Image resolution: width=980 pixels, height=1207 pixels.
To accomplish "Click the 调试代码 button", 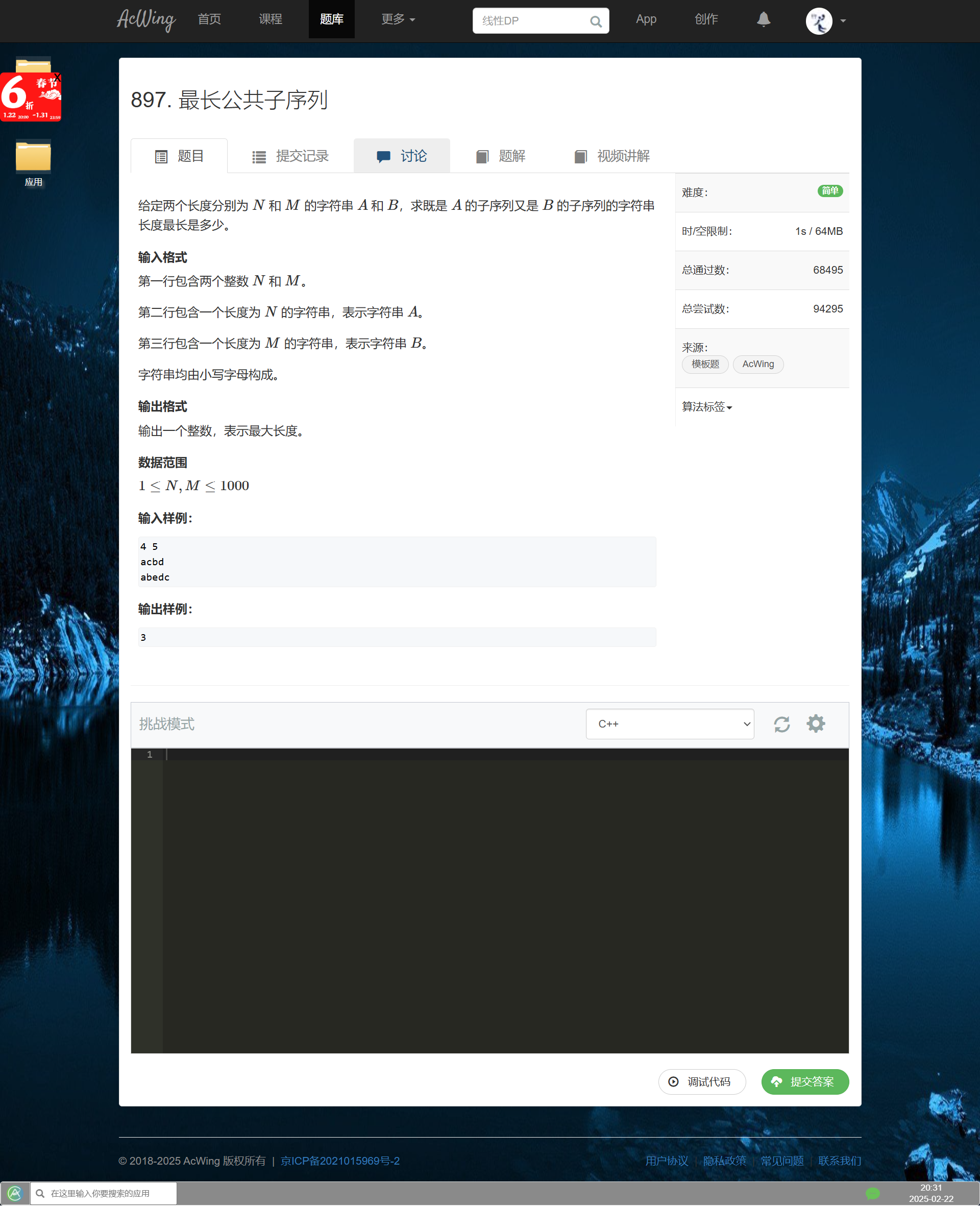I will (702, 1082).
